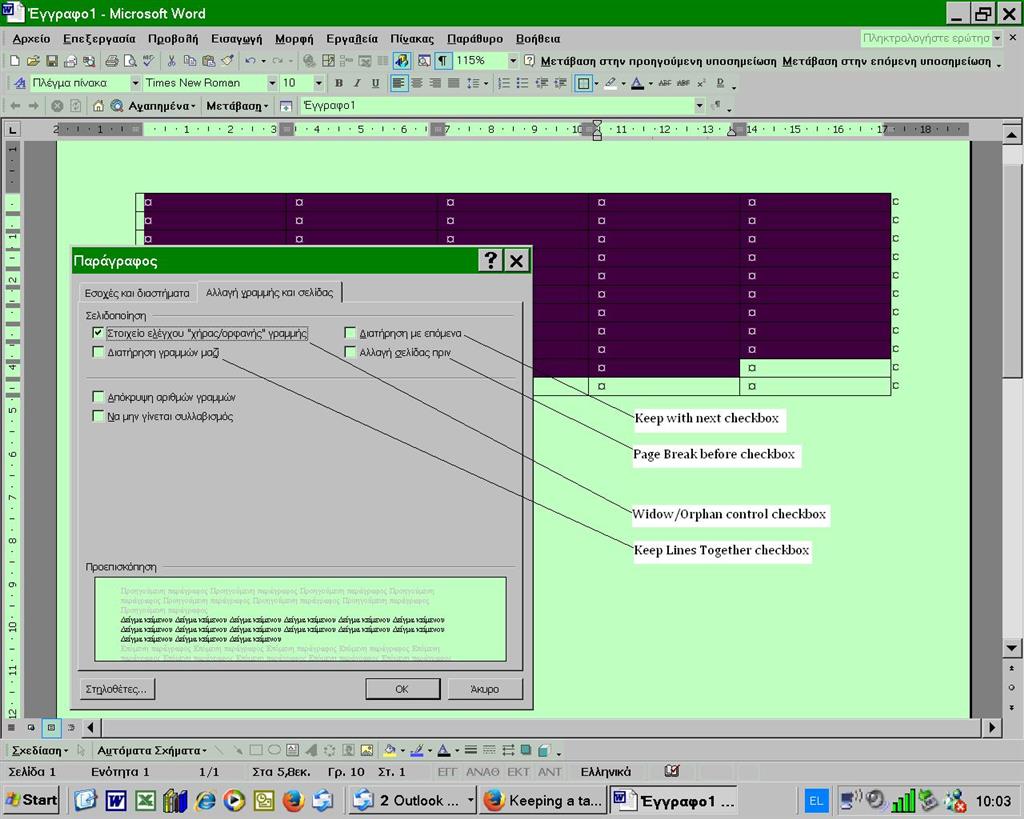
Task: Enable the Keep with next checkbox
Action: point(350,332)
